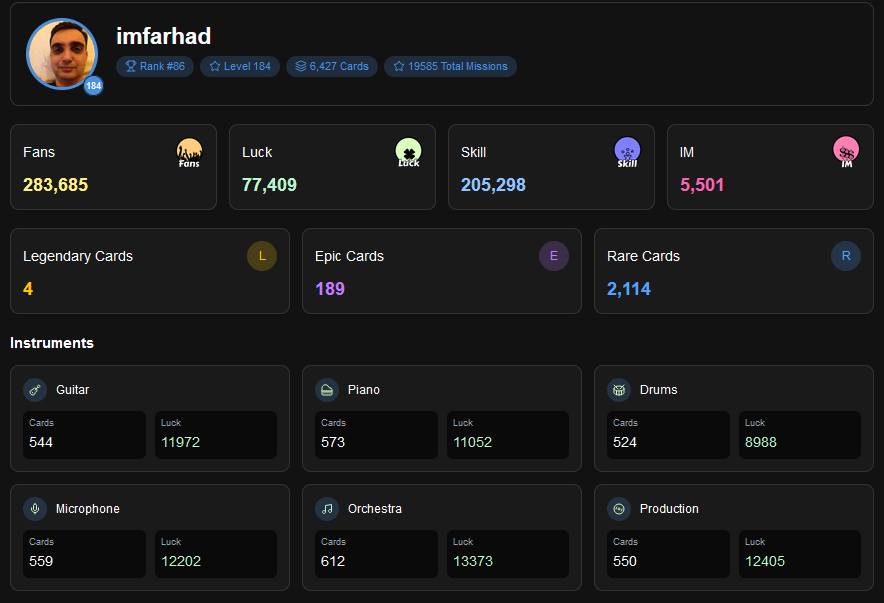Image resolution: width=884 pixels, height=603 pixels.
Task: Click the Skill stat icon
Action: pyautogui.click(x=627, y=153)
